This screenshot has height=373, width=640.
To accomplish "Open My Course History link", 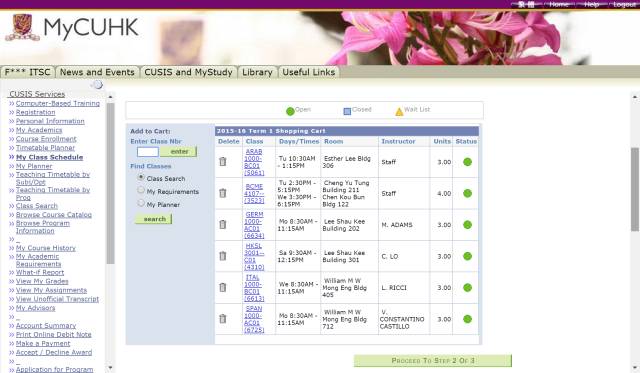I will pyautogui.click(x=46, y=248).
